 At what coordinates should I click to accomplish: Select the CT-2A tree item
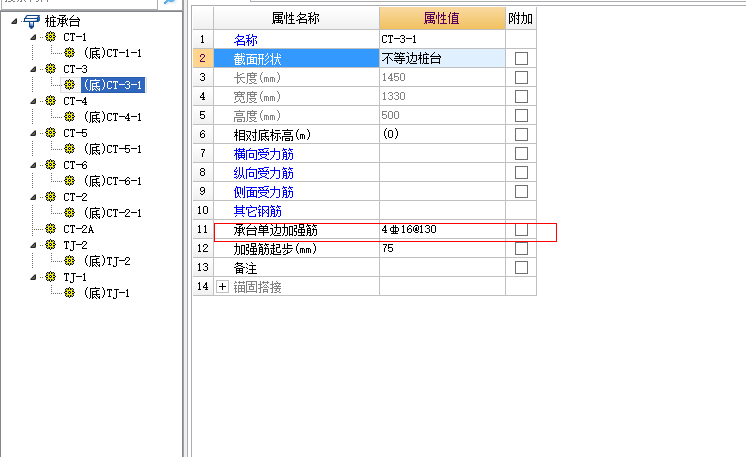click(79, 229)
